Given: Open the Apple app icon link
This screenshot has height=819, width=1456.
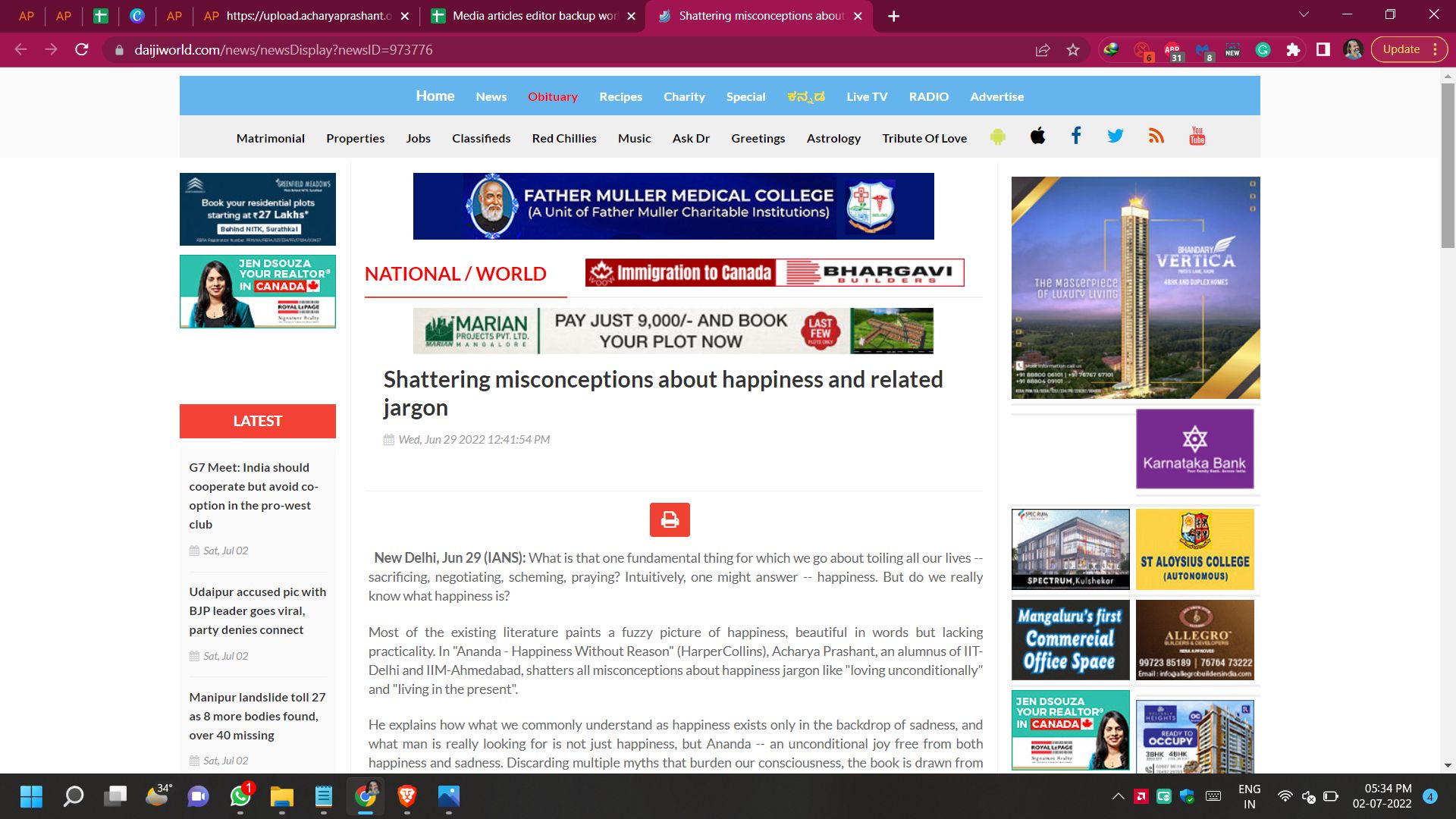Looking at the screenshot, I should pos(1037,136).
